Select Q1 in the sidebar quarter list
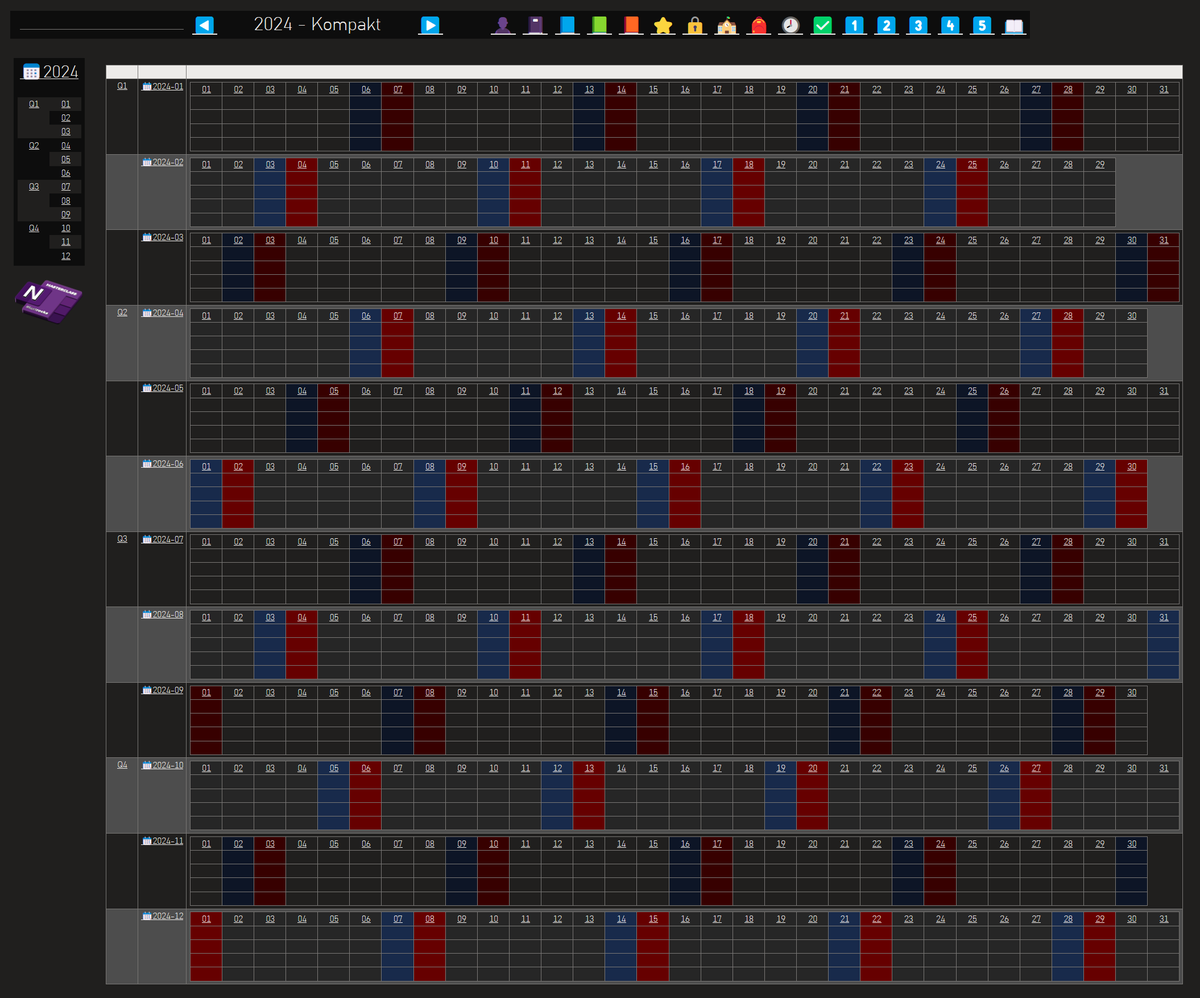 34,104
